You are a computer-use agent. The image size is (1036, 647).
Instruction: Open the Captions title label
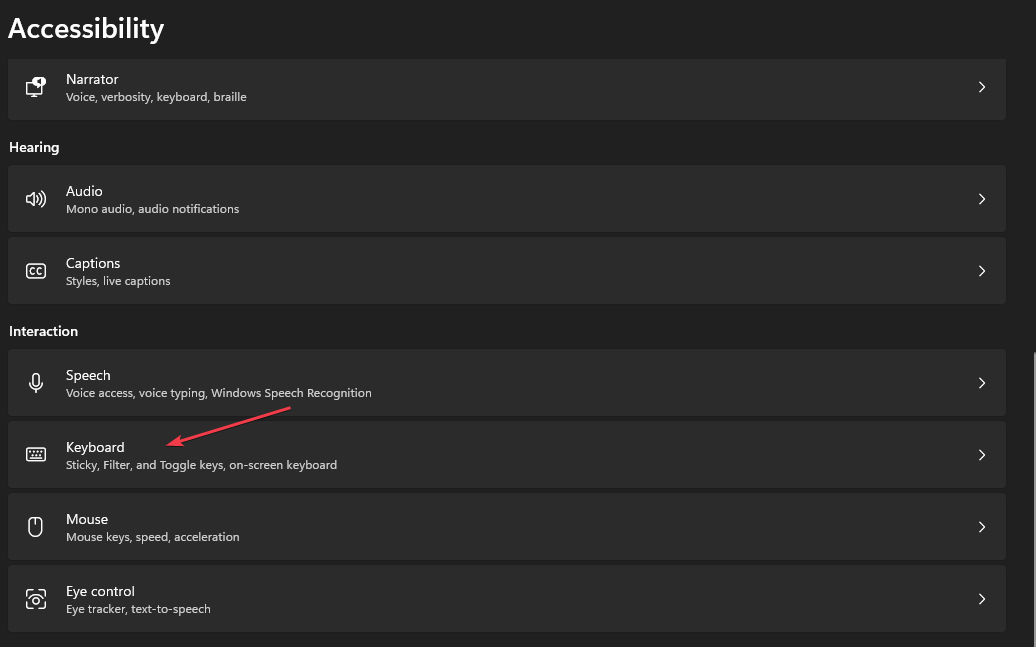(93, 263)
